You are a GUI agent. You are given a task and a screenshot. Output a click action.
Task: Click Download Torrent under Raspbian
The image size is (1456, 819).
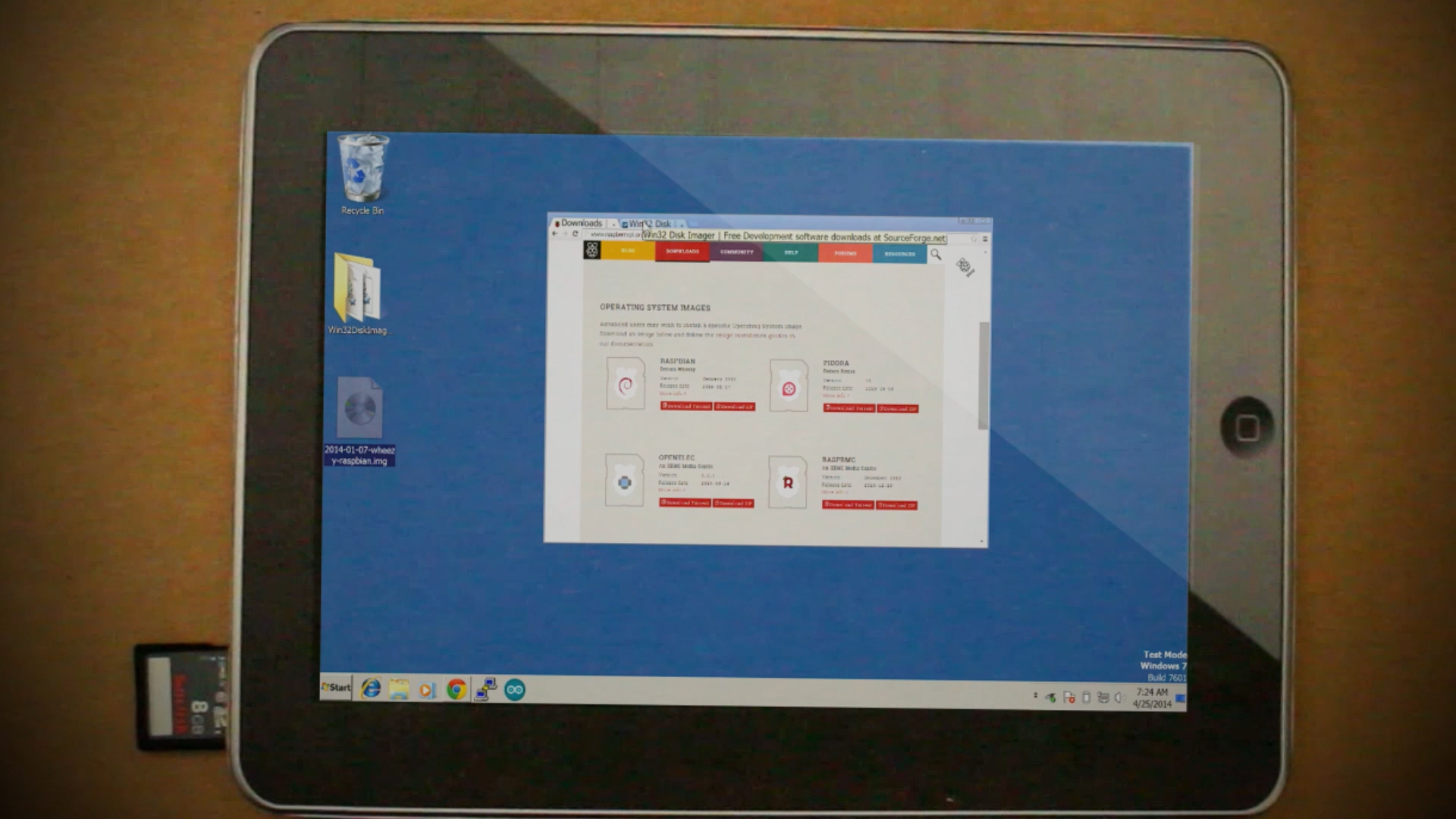[x=686, y=406]
